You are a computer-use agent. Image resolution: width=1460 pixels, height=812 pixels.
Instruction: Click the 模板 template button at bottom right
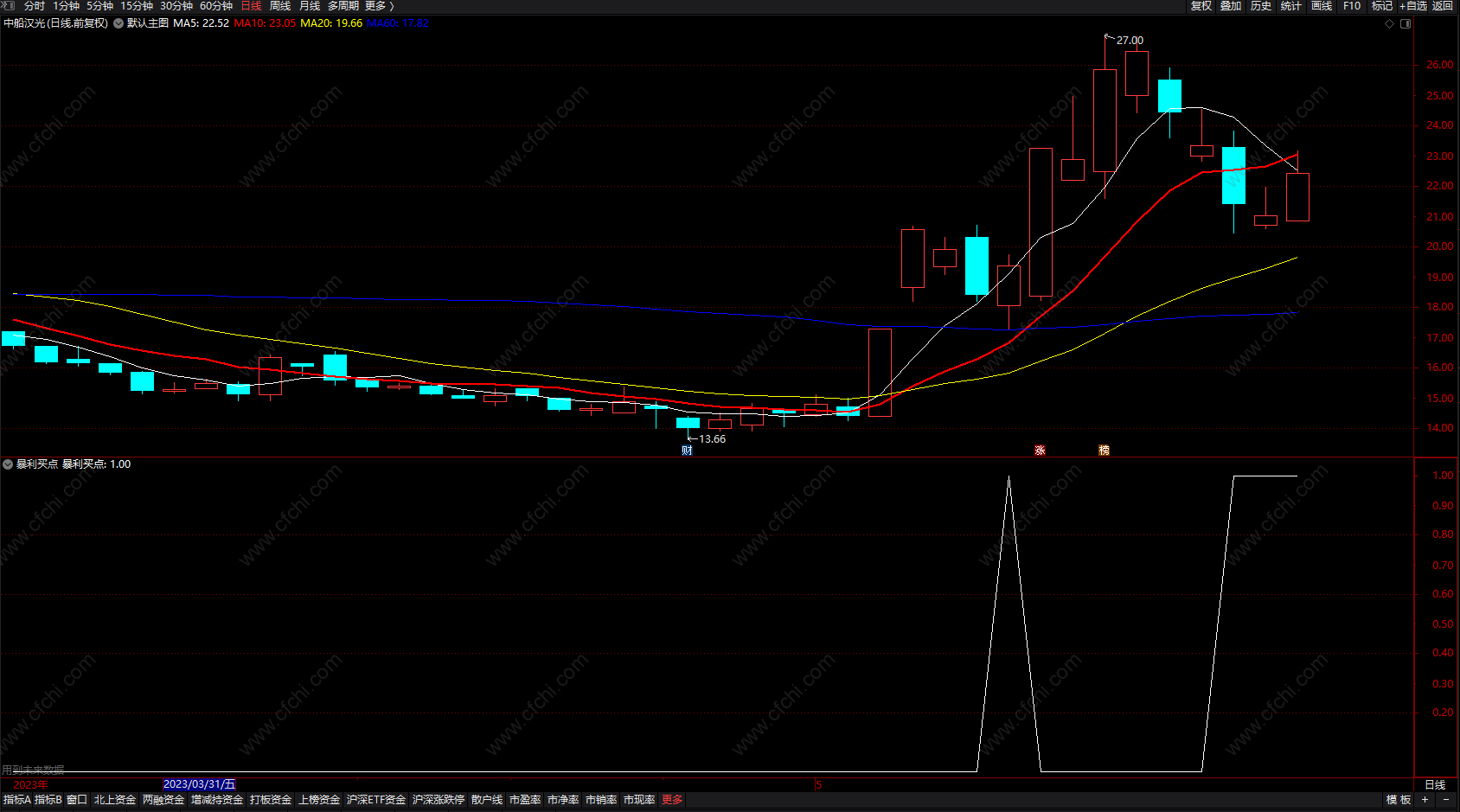1399,800
